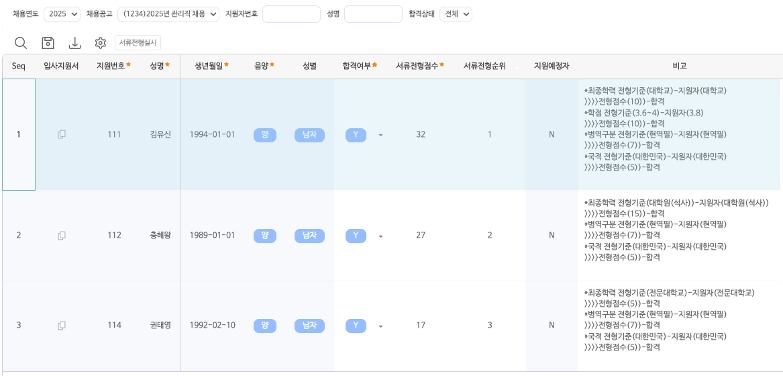
Task: Open the 채용연도 2025 dropdown
Action: pyautogui.click(x=62, y=14)
